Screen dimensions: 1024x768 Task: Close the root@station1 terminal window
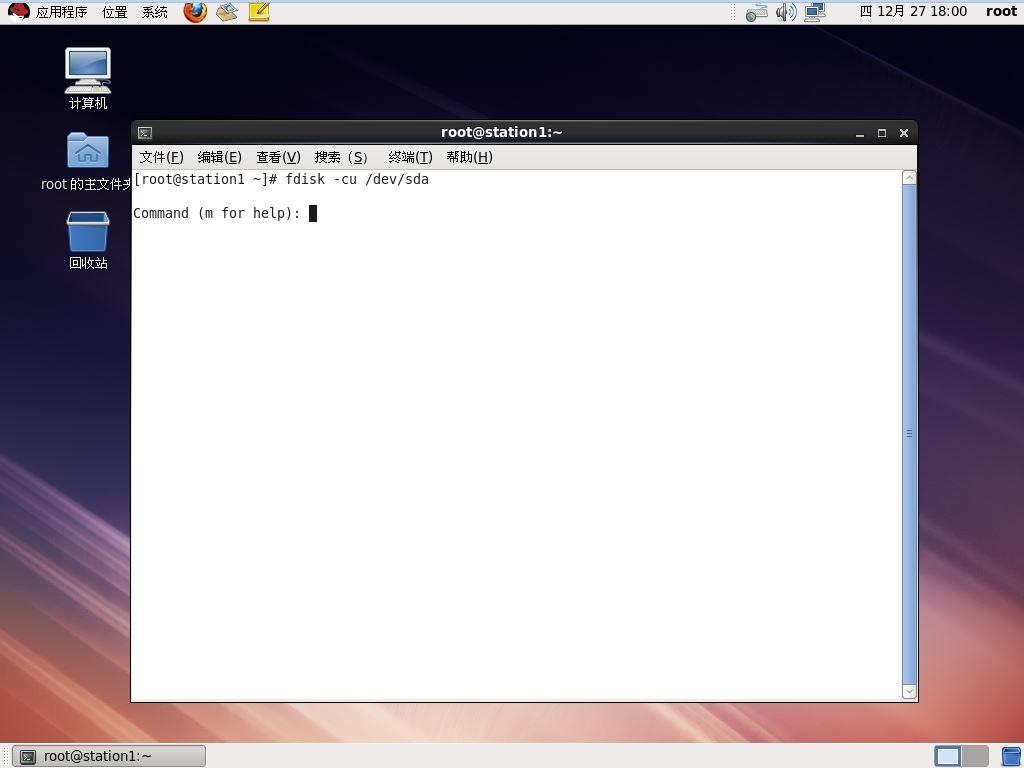pyautogui.click(x=904, y=133)
